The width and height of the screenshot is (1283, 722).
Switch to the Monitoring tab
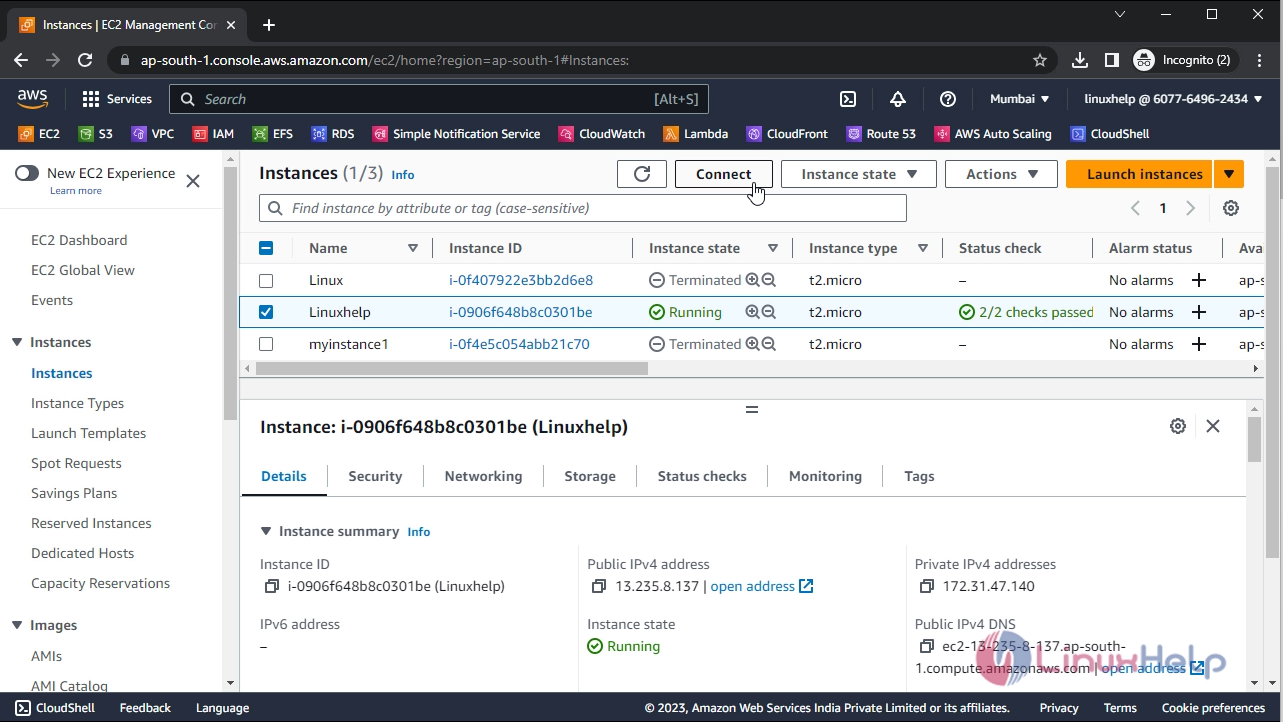pos(825,476)
